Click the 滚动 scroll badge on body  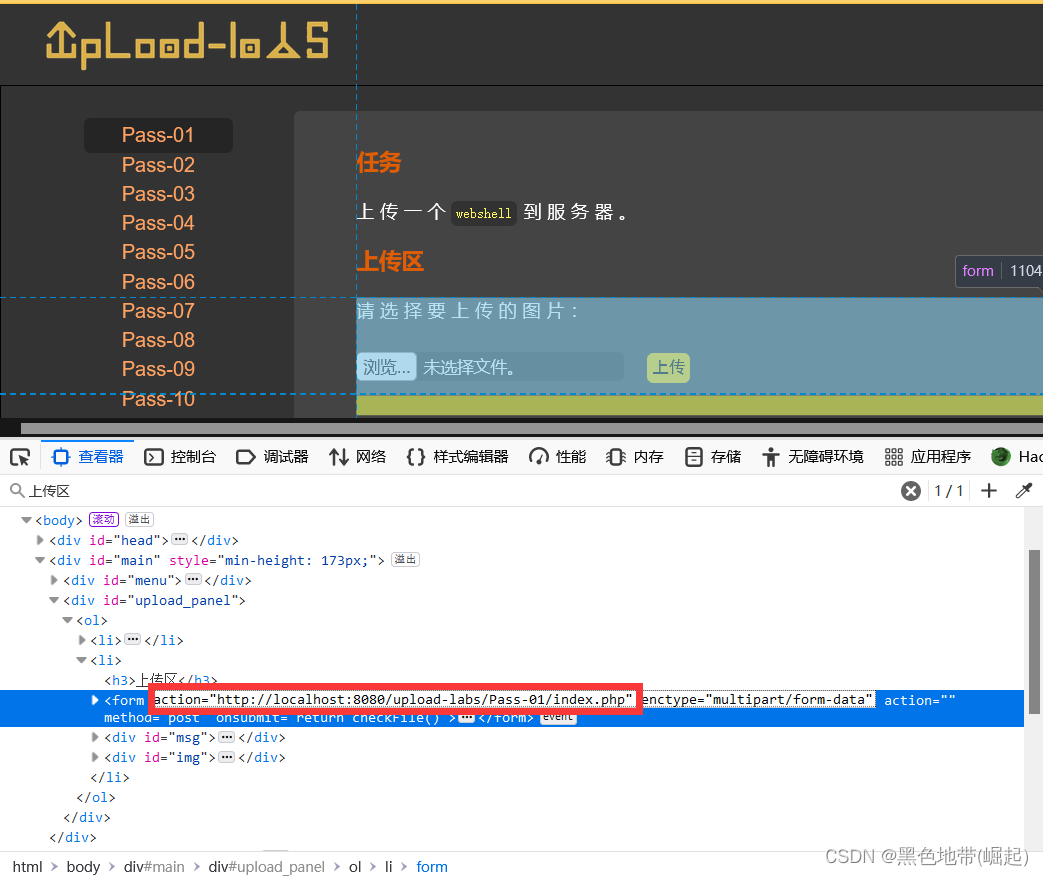pos(104,519)
